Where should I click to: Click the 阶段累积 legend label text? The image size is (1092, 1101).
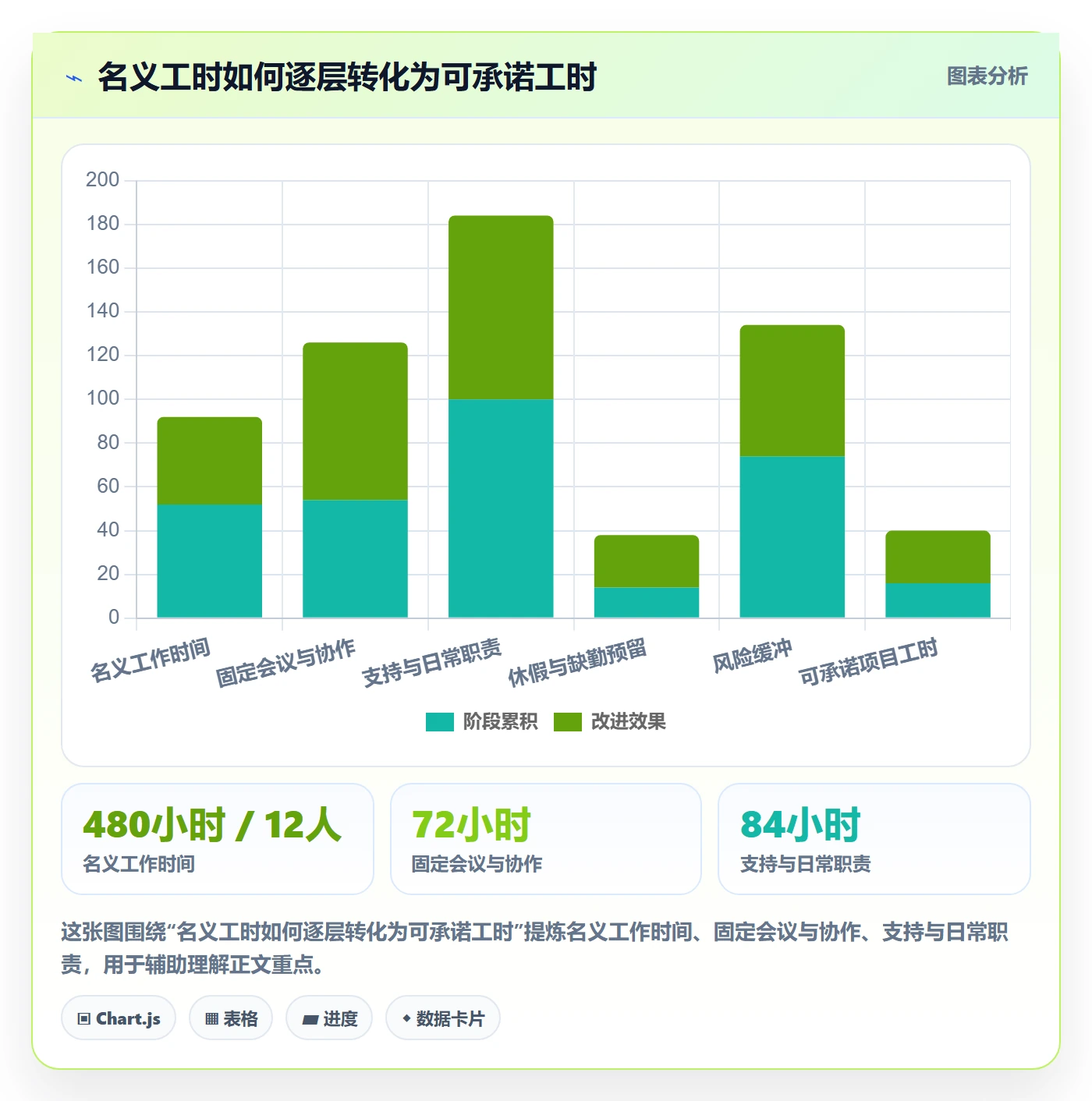tap(500, 722)
